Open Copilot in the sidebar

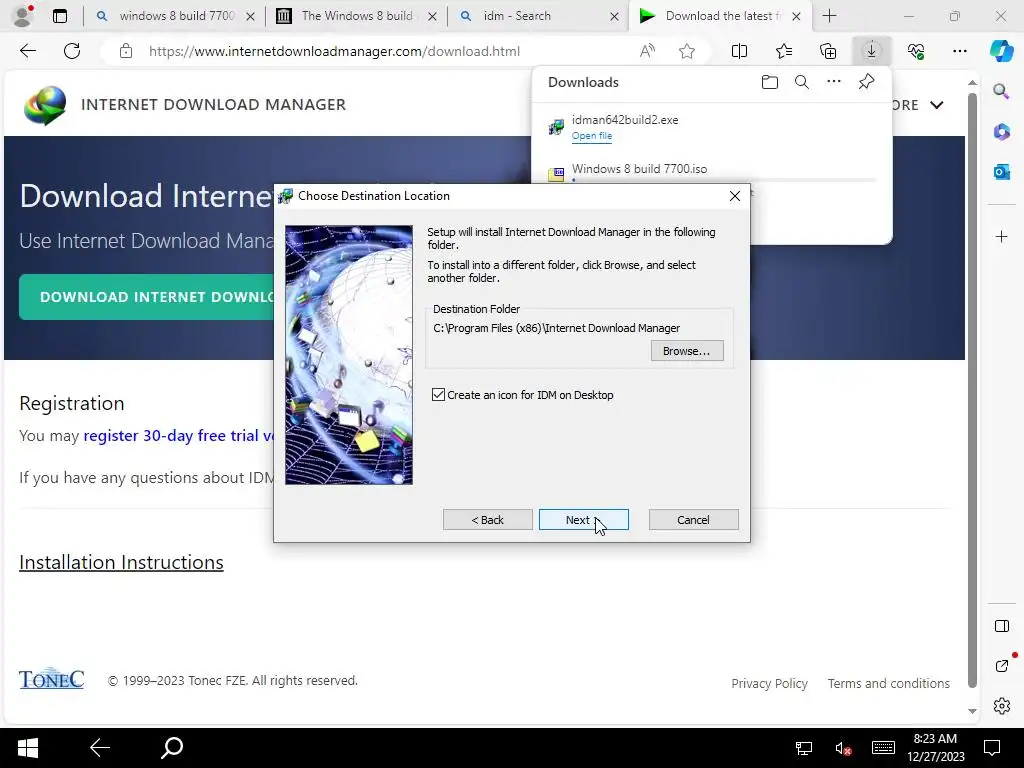1001,51
